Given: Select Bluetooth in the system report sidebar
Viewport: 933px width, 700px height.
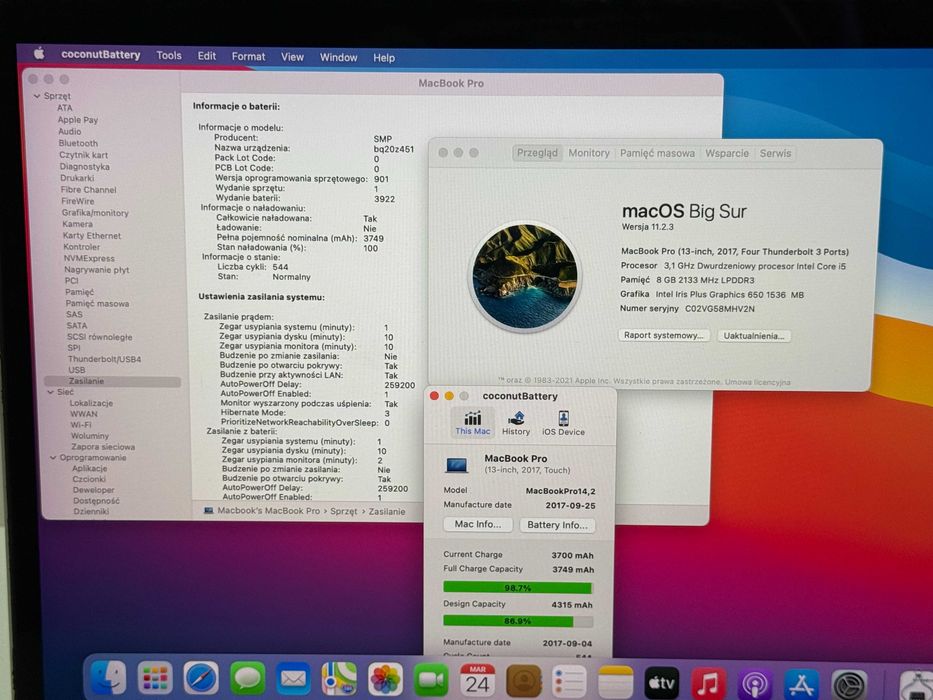Looking at the screenshot, I should coord(78,143).
